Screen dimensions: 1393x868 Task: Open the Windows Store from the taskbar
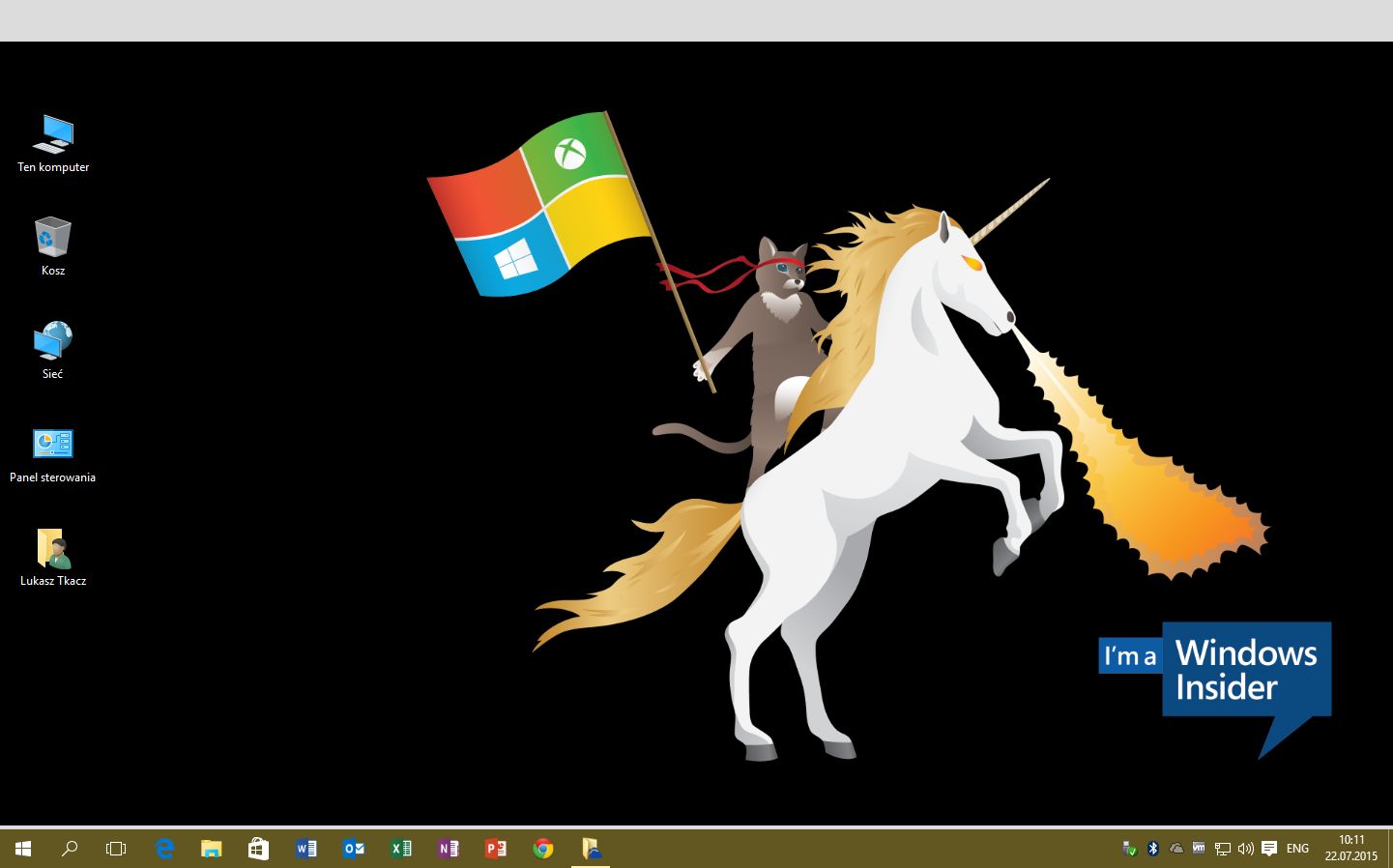(258, 849)
